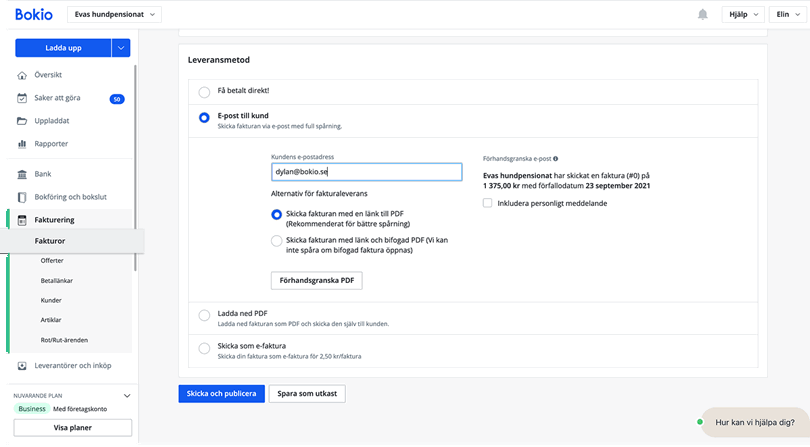Open the Elin user dropdown
This screenshot has width=810, height=447.
[x=787, y=14]
